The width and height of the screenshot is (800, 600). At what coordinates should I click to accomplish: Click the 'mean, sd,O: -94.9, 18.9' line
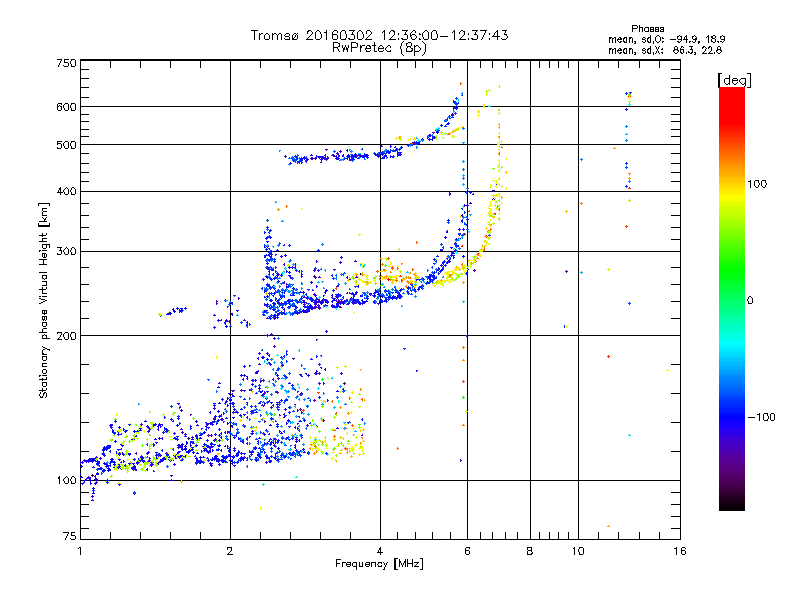[667, 39]
